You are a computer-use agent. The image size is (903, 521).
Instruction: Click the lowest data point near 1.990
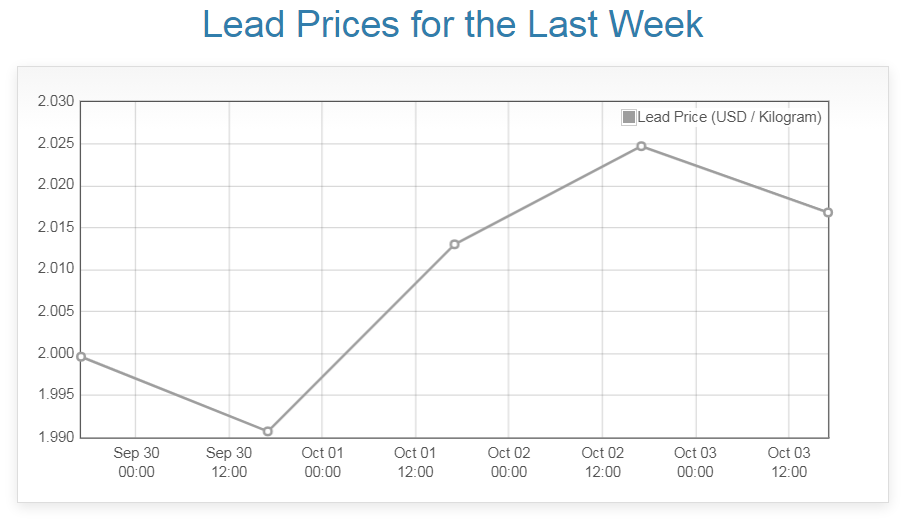[267, 431]
